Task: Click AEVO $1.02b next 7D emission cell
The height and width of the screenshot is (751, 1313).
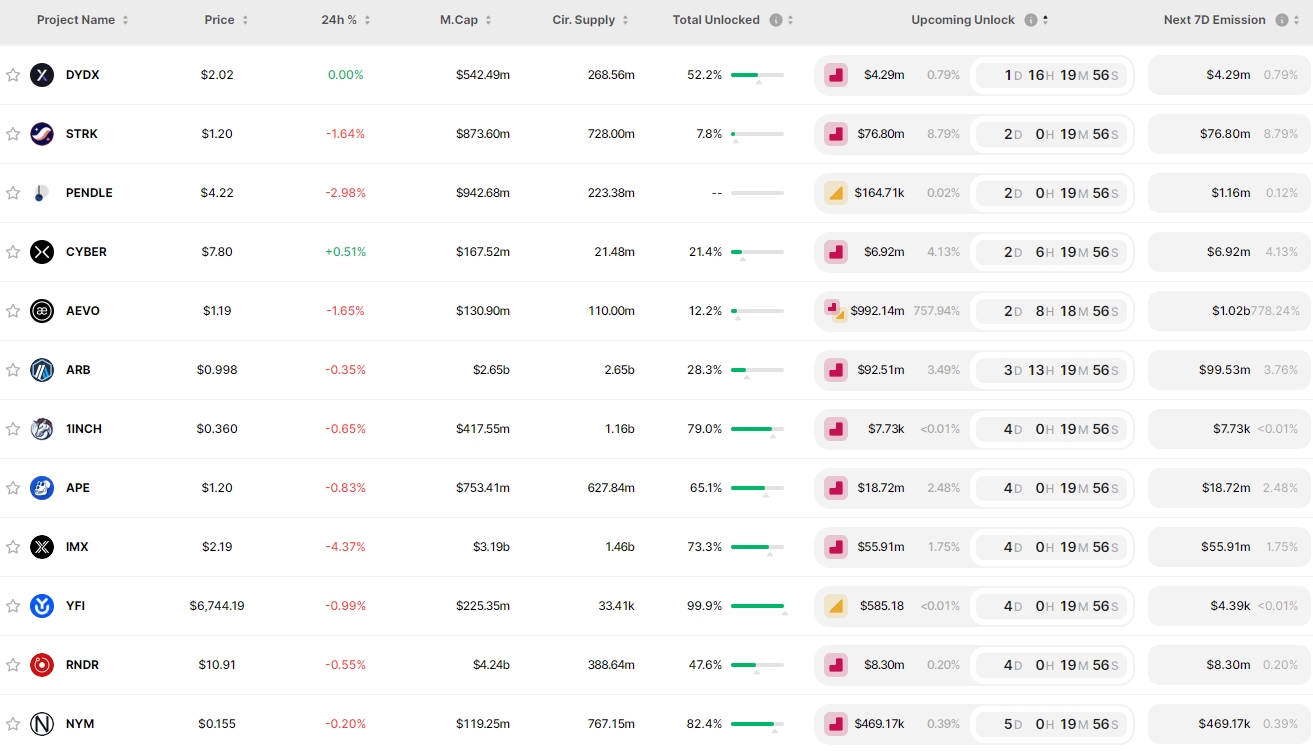Action: [1228, 311]
